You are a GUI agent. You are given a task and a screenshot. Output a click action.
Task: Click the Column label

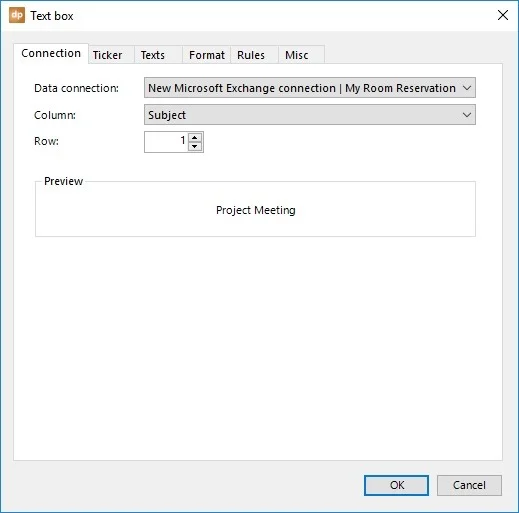tap(55, 115)
